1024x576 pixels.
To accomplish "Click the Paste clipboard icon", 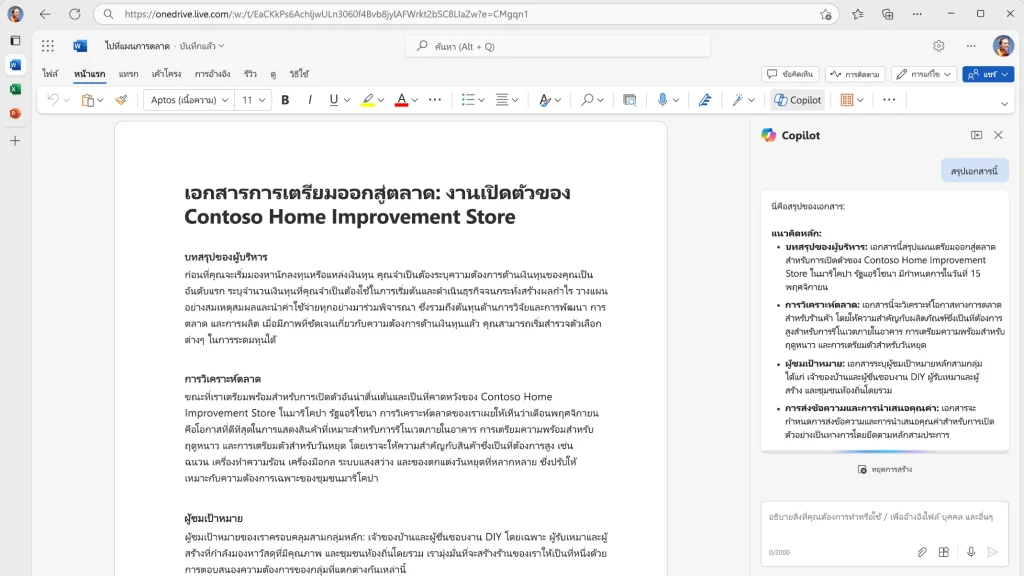I will [x=88, y=100].
